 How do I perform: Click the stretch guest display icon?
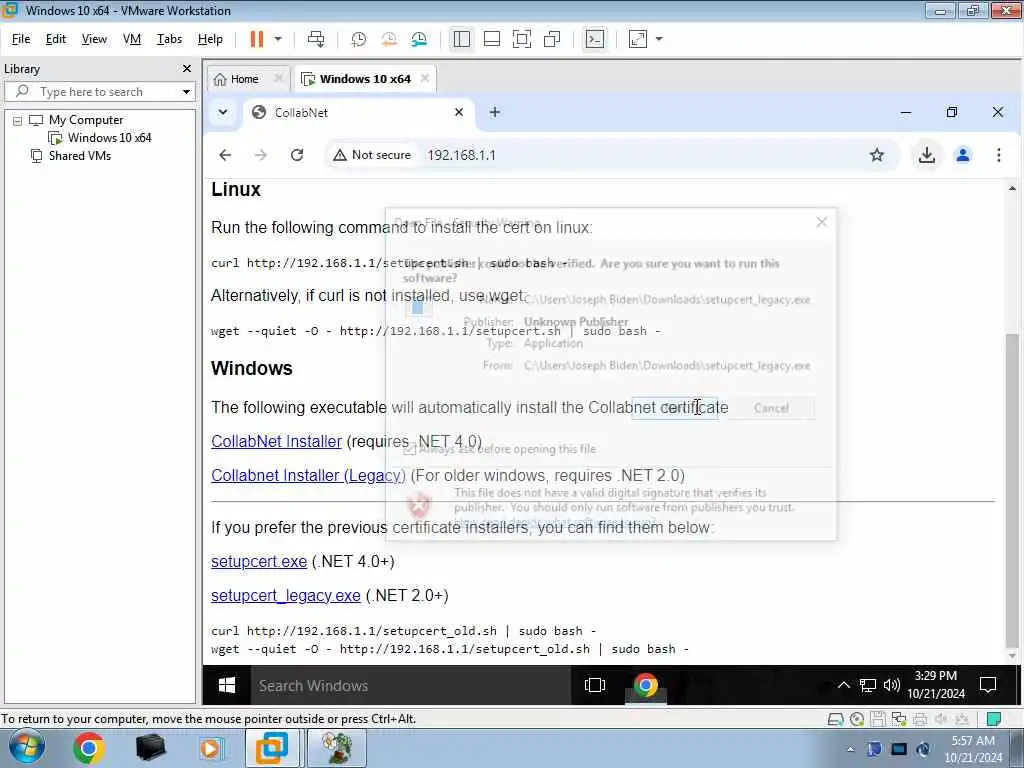coord(638,39)
